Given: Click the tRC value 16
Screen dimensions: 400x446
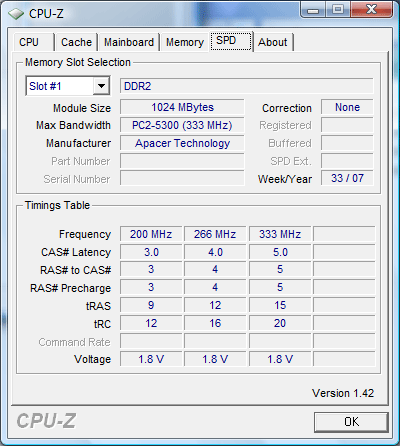Looking at the screenshot, I should [x=215, y=323].
